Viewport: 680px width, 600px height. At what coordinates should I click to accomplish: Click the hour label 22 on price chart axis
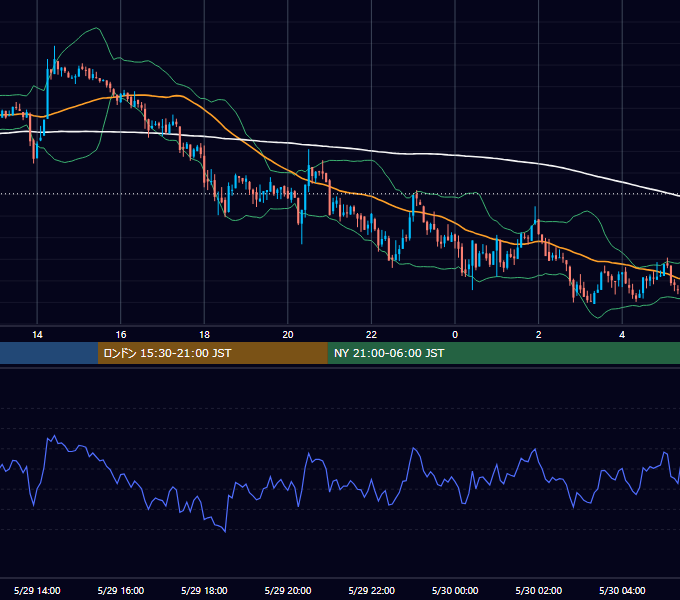point(371,335)
